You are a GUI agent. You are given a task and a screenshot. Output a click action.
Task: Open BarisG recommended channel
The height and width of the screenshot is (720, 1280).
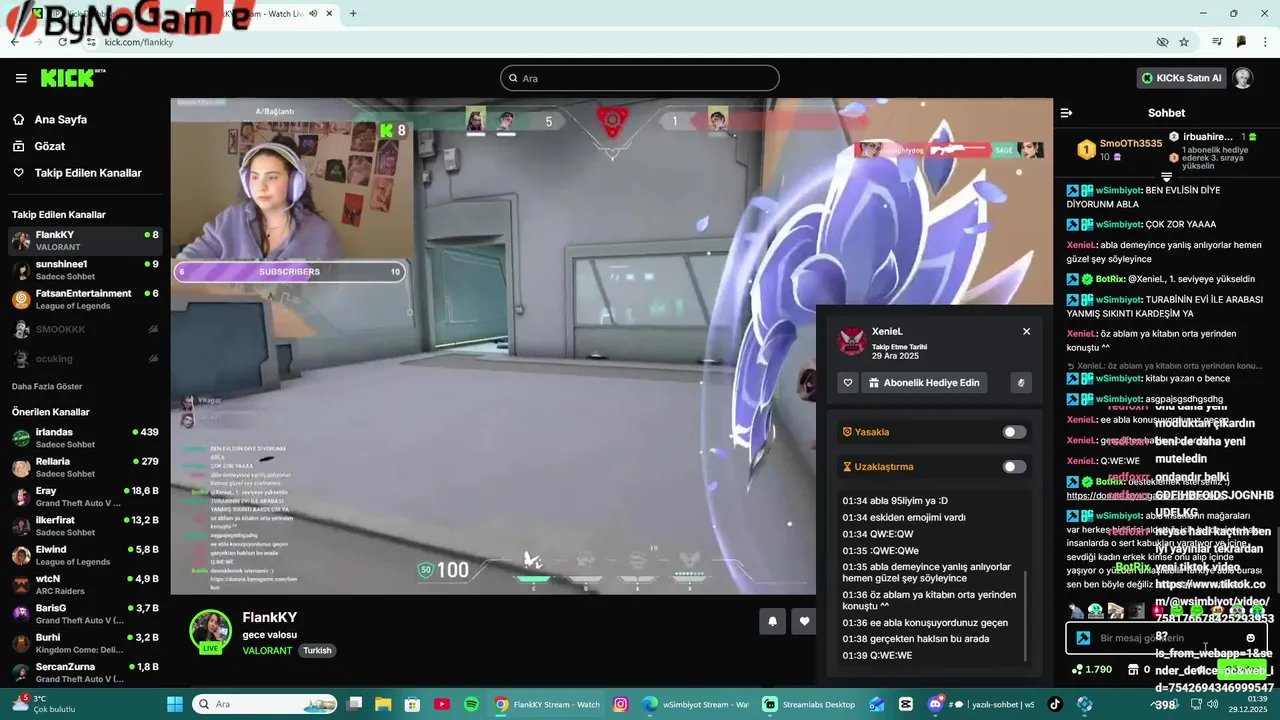click(x=85, y=614)
